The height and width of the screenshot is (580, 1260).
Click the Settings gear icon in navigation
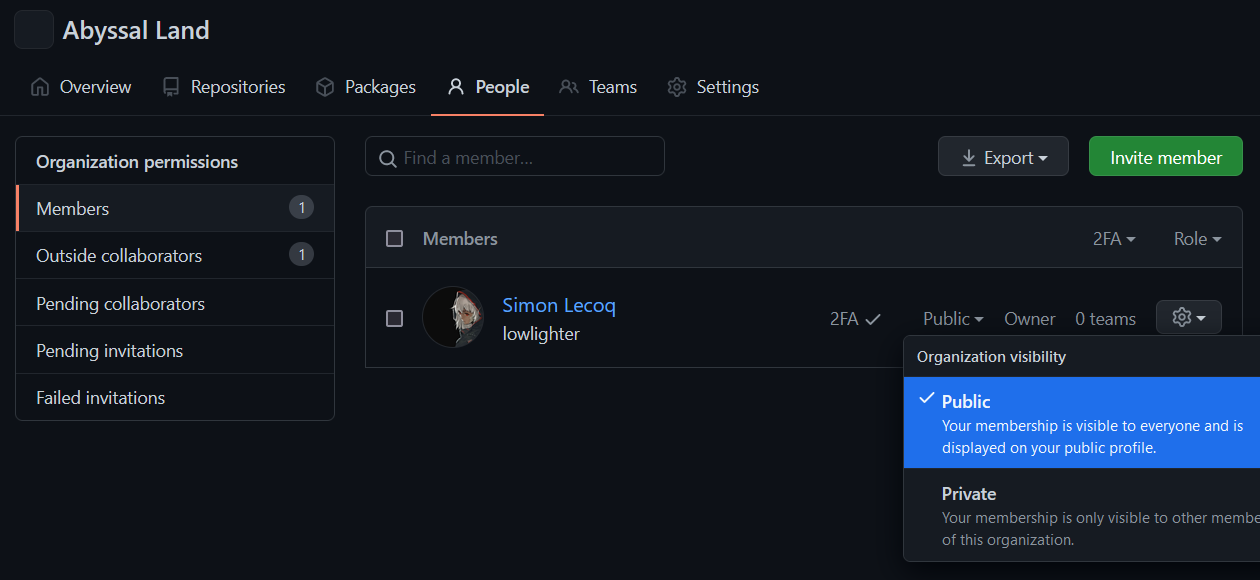click(677, 87)
